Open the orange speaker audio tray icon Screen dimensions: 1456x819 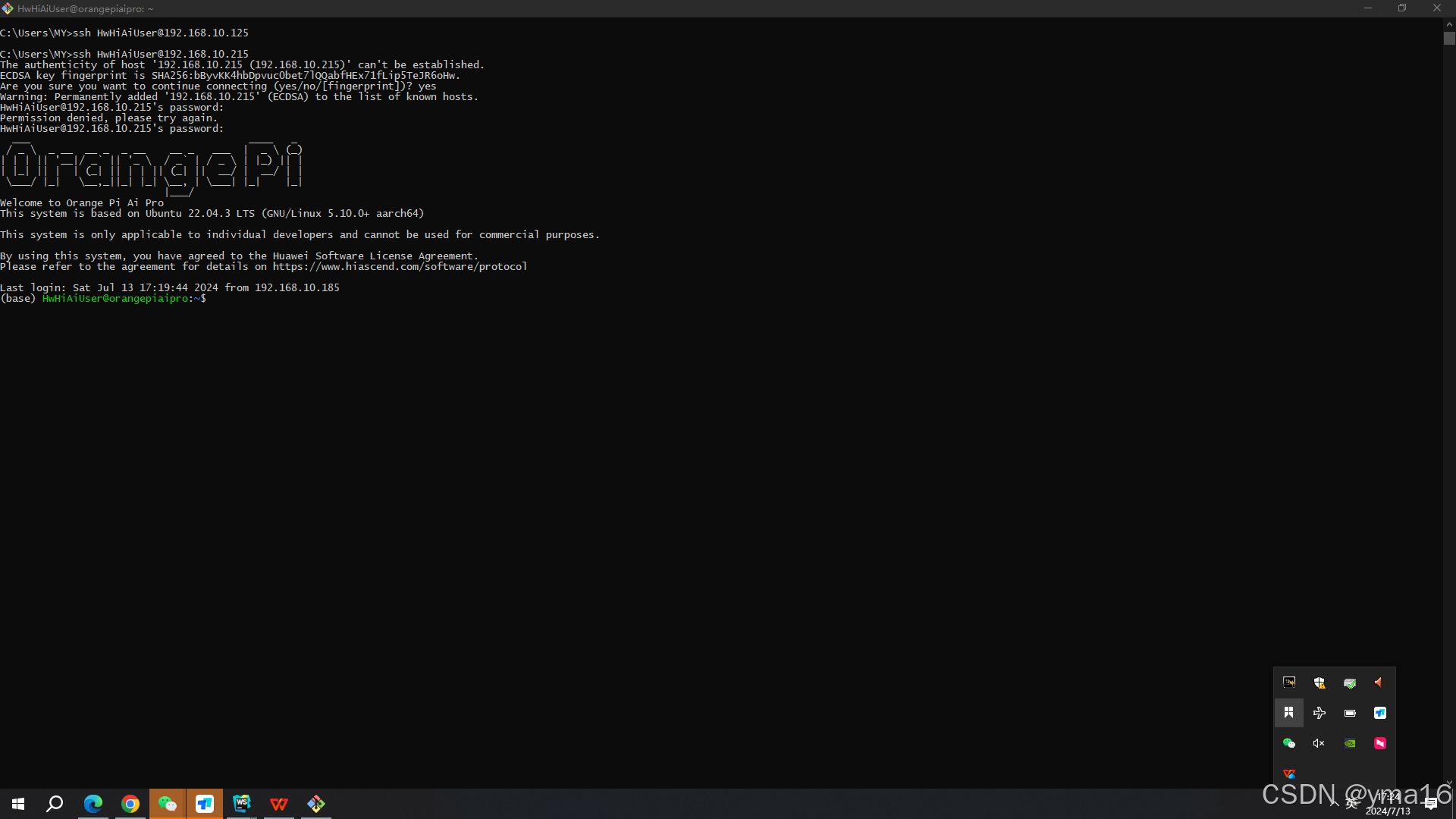pos(1379,682)
